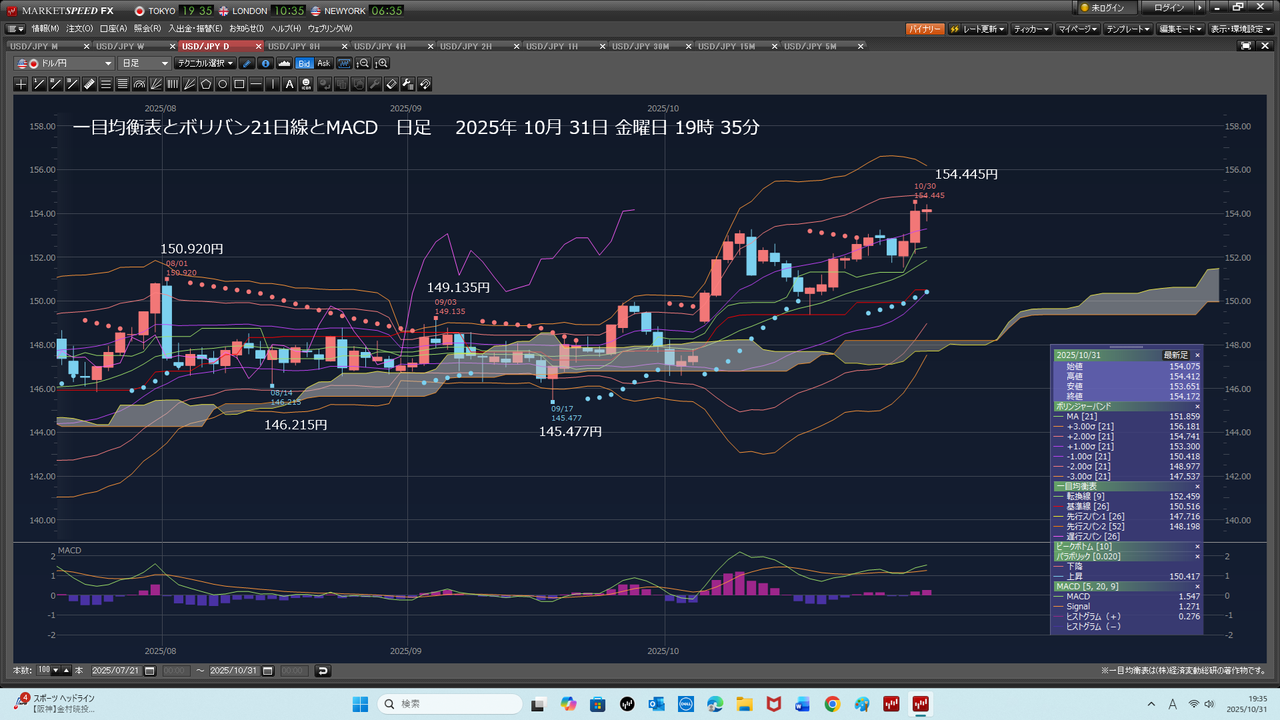Click the purple MACD line color swatch
1280x720 pixels.
(1060, 596)
